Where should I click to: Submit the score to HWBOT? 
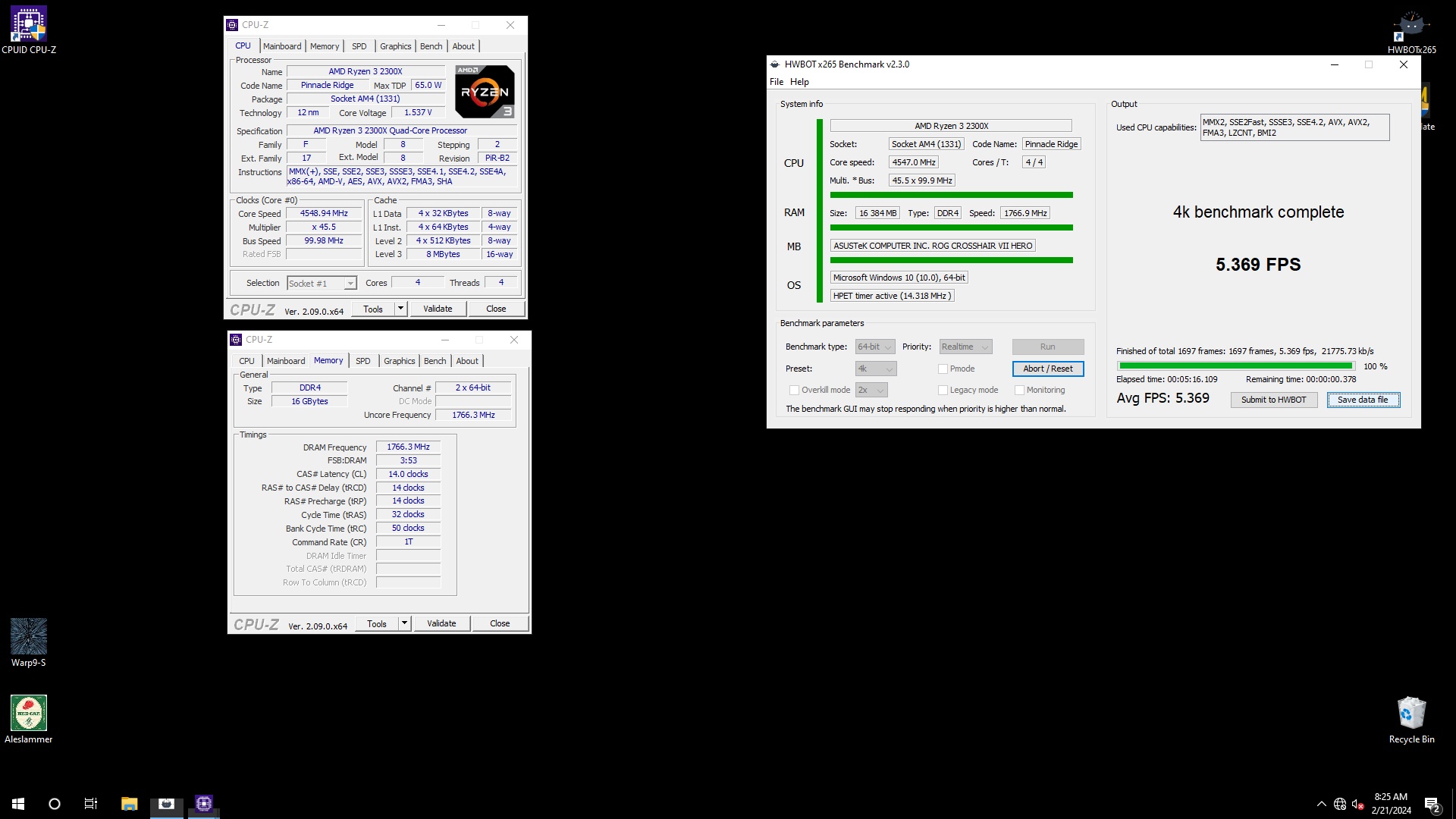1273,400
